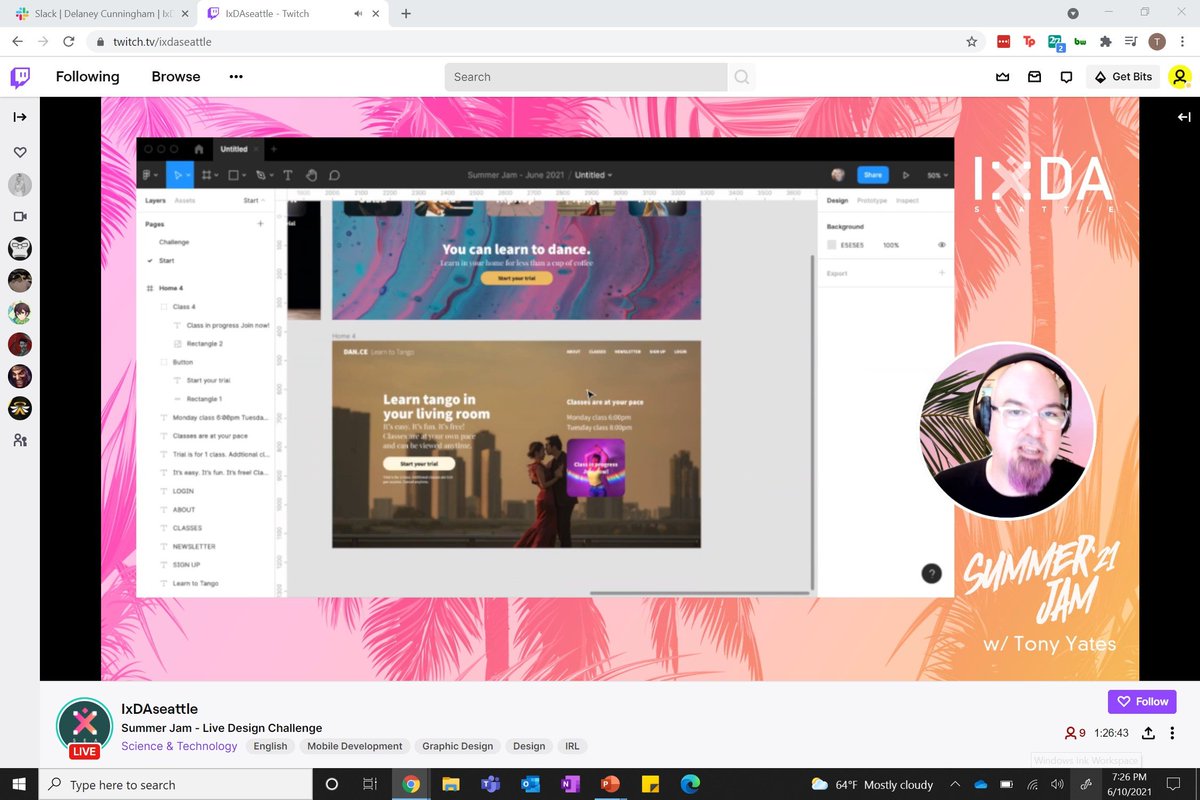Open Prime Loot crown icon

(x=1003, y=77)
